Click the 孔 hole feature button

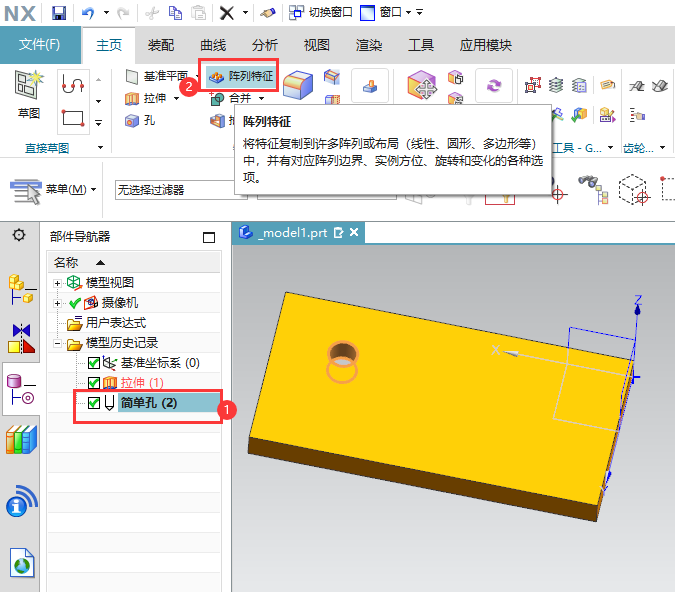(139, 121)
